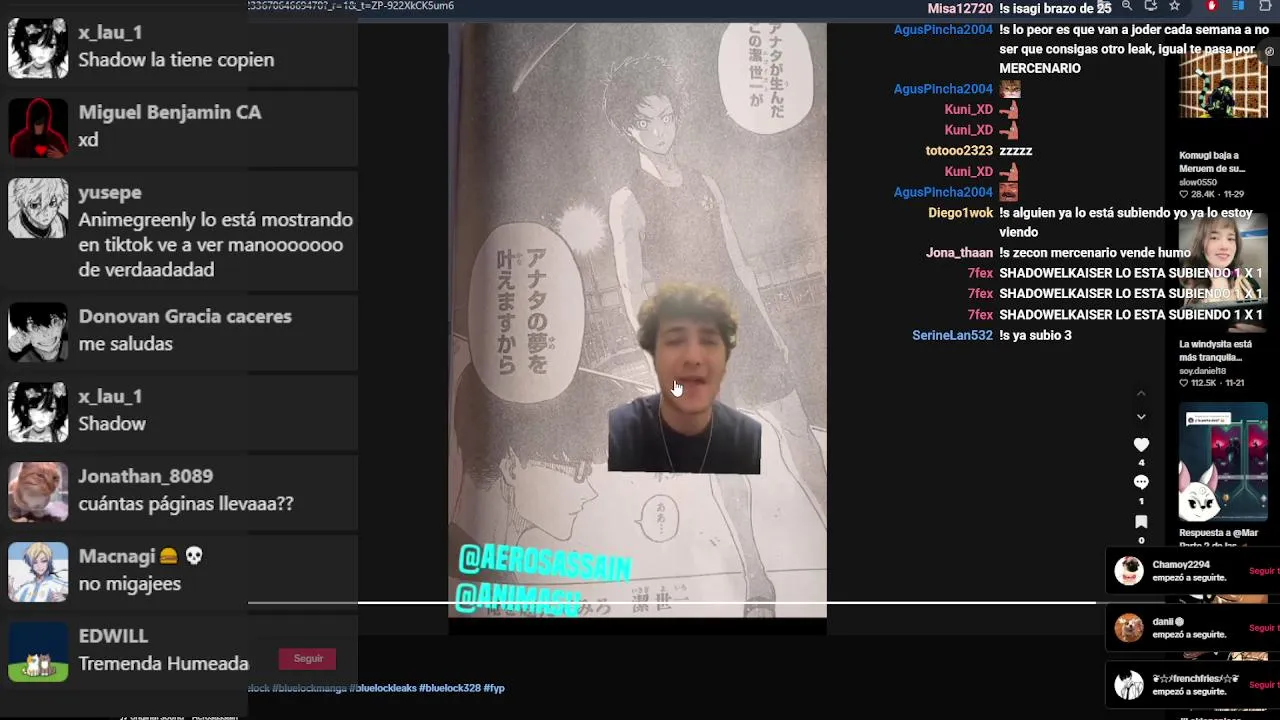The image size is (1280, 720).
Task: Open the 'Komugi baja a Meruem' video thumbnail
Action: coord(1223,85)
